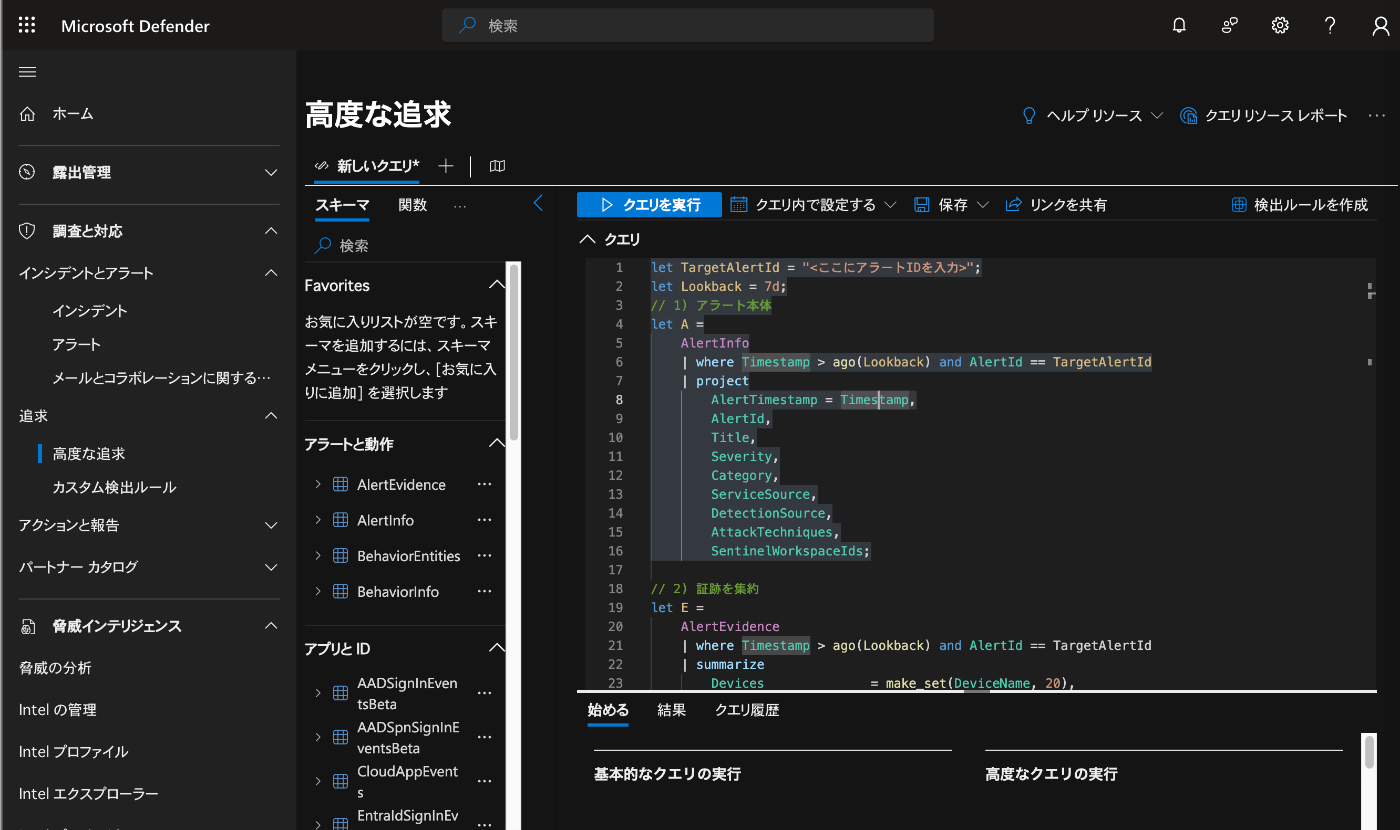Click the 脅威インテリジェンス icon

[x=28, y=626]
